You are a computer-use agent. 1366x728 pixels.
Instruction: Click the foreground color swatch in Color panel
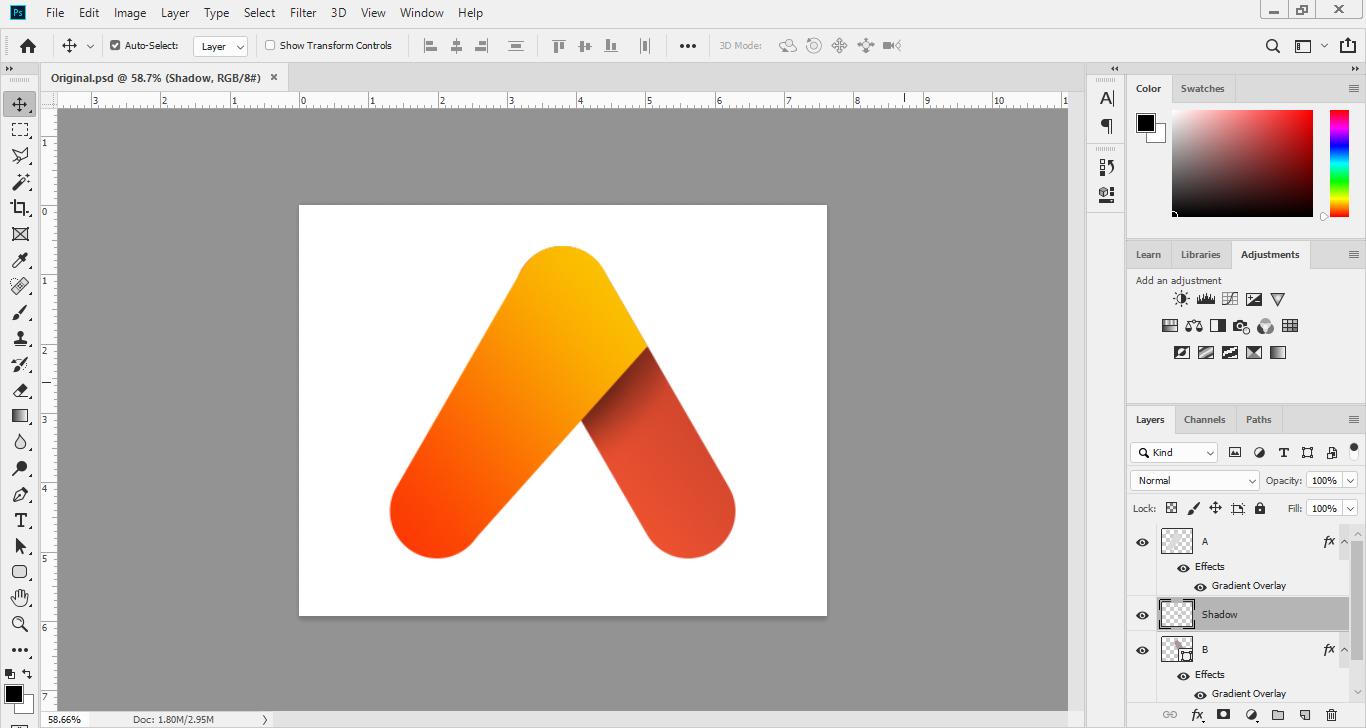click(x=1146, y=123)
